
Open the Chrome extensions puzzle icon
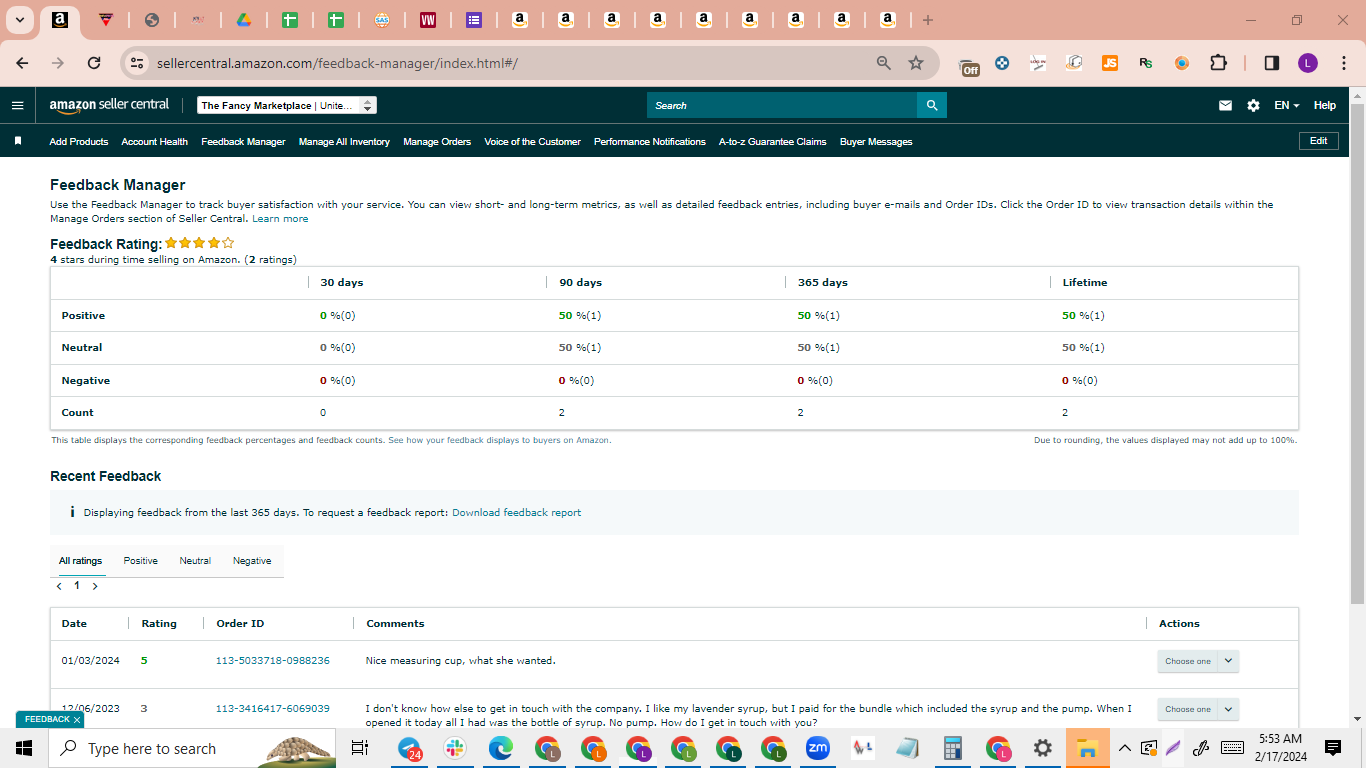(1218, 63)
